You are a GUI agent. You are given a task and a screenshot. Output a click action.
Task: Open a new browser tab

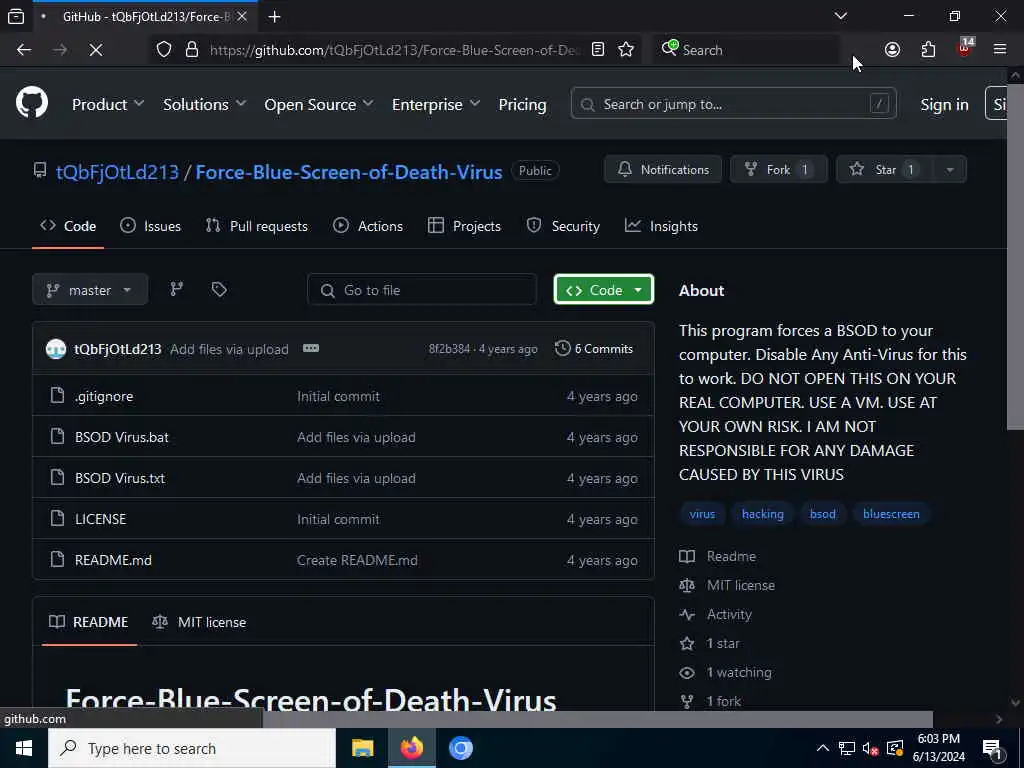pos(274,17)
